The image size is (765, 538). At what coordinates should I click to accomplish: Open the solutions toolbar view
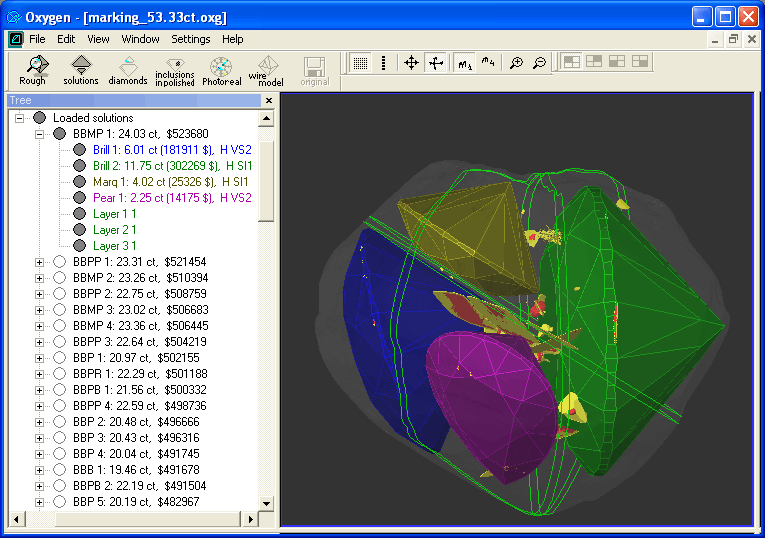point(81,68)
